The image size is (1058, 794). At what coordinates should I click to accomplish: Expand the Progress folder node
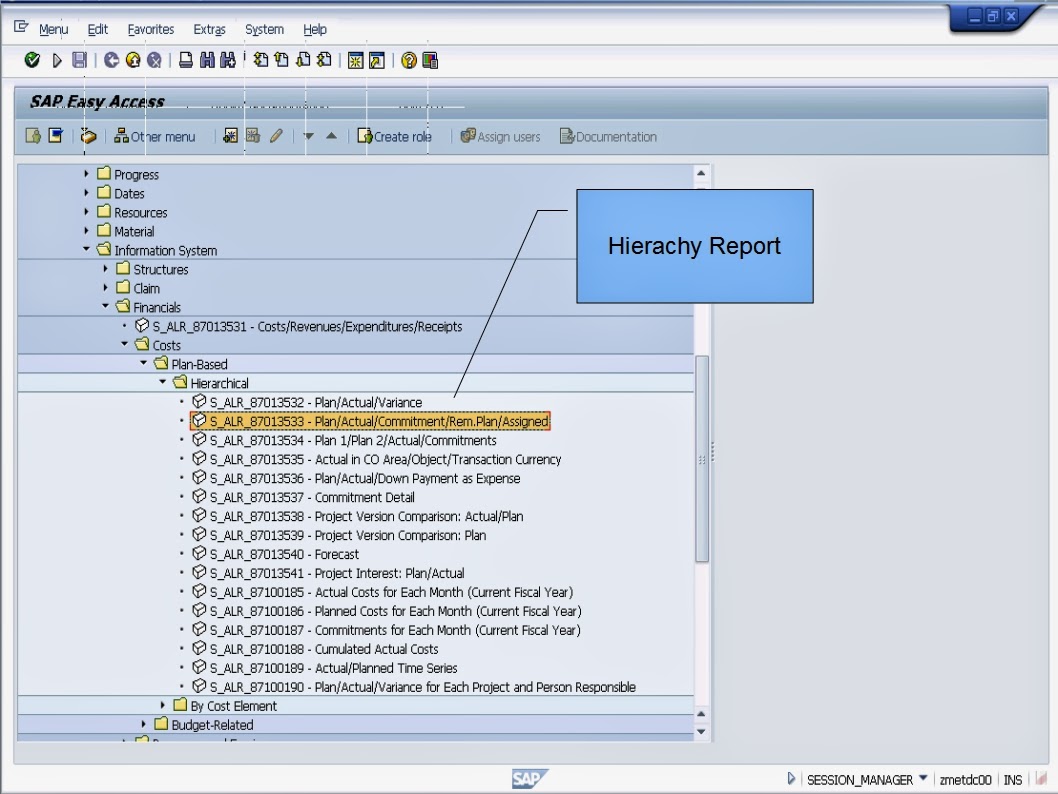click(84, 173)
